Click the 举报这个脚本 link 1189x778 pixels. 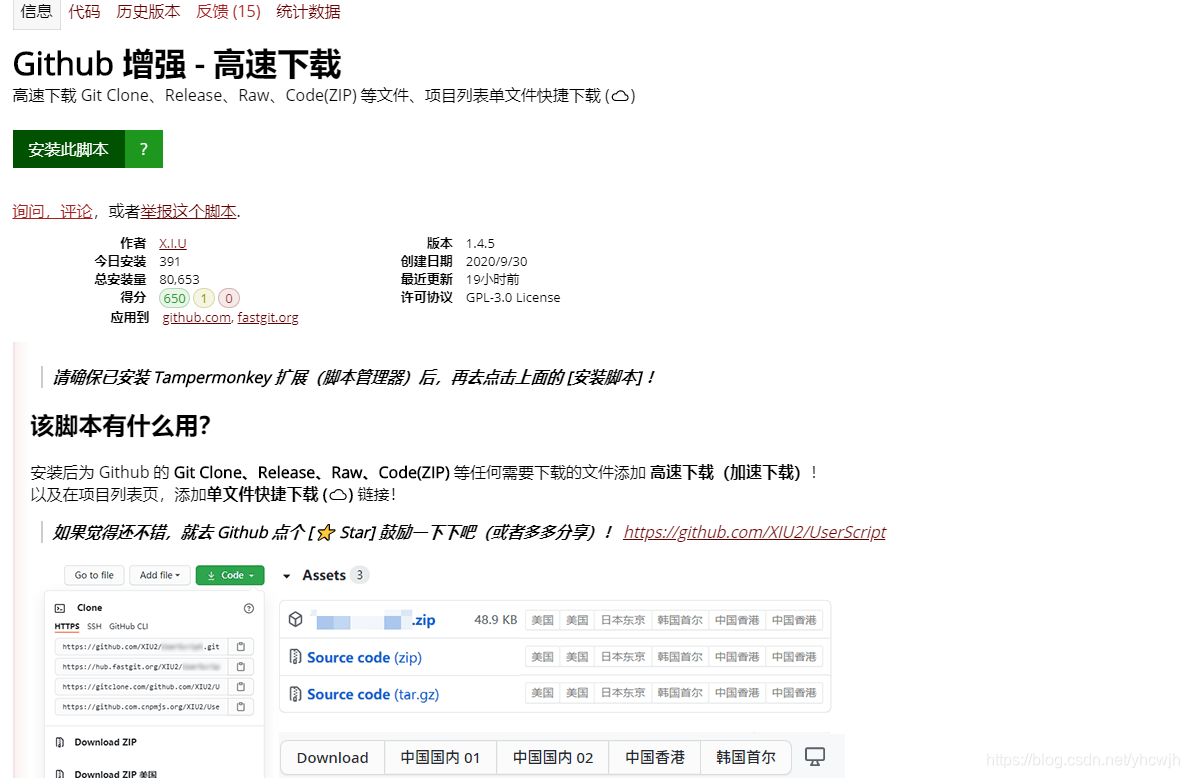[189, 212]
